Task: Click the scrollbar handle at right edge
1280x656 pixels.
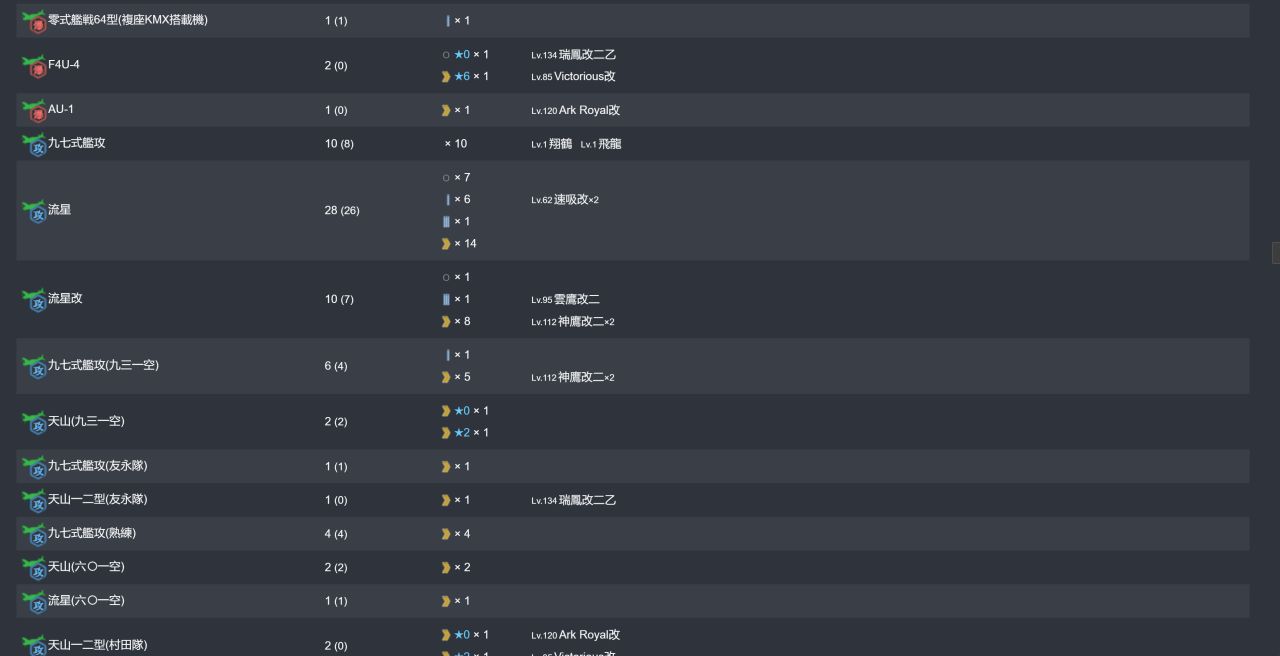Action: 1275,253
